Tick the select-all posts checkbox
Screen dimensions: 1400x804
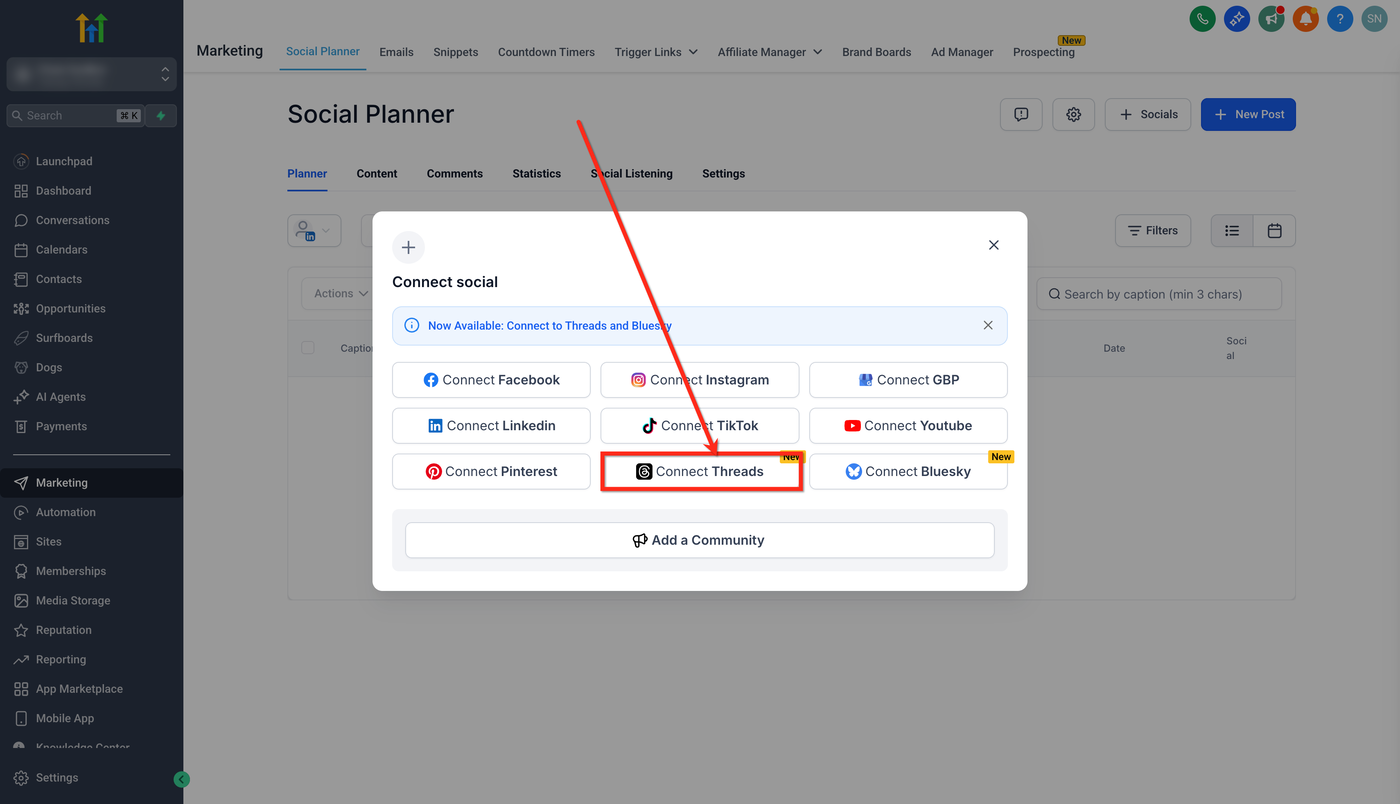(308, 348)
